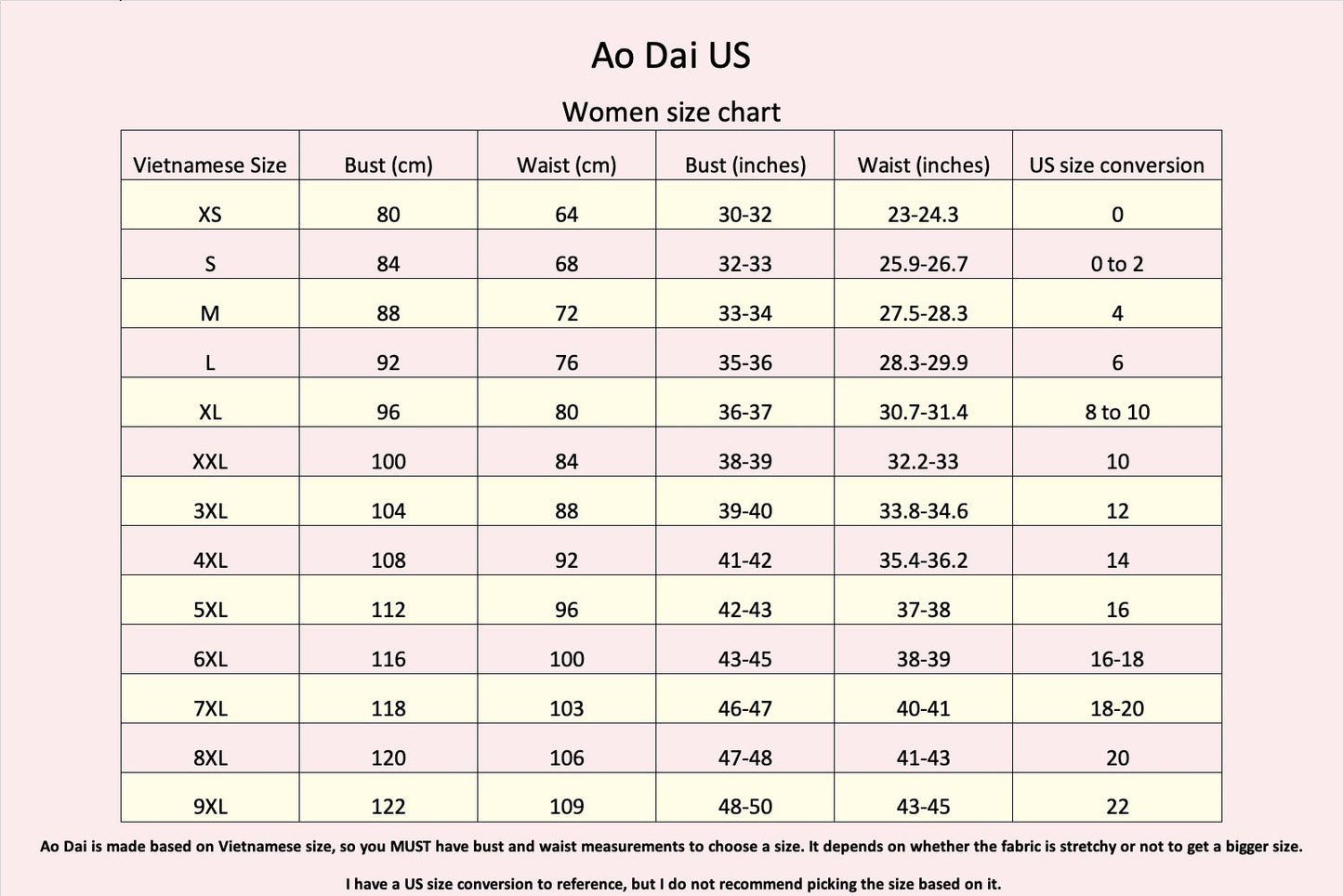1343x896 pixels.
Task: Click the 8 to 10 US size cell
Action: click(1116, 413)
